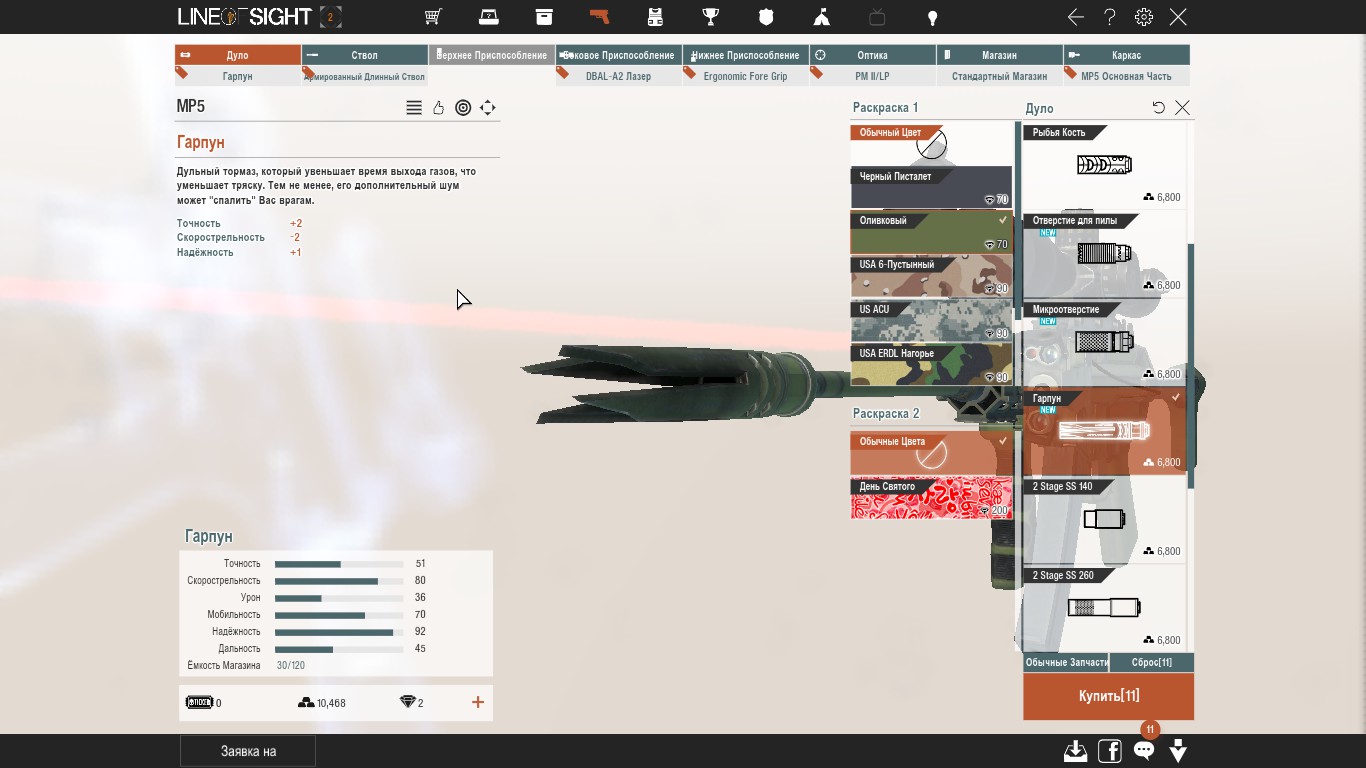Screen dimensions: 1366x768
Task: Select the Отверстие для пилы muzzle part
Action: pos(1104,253)
